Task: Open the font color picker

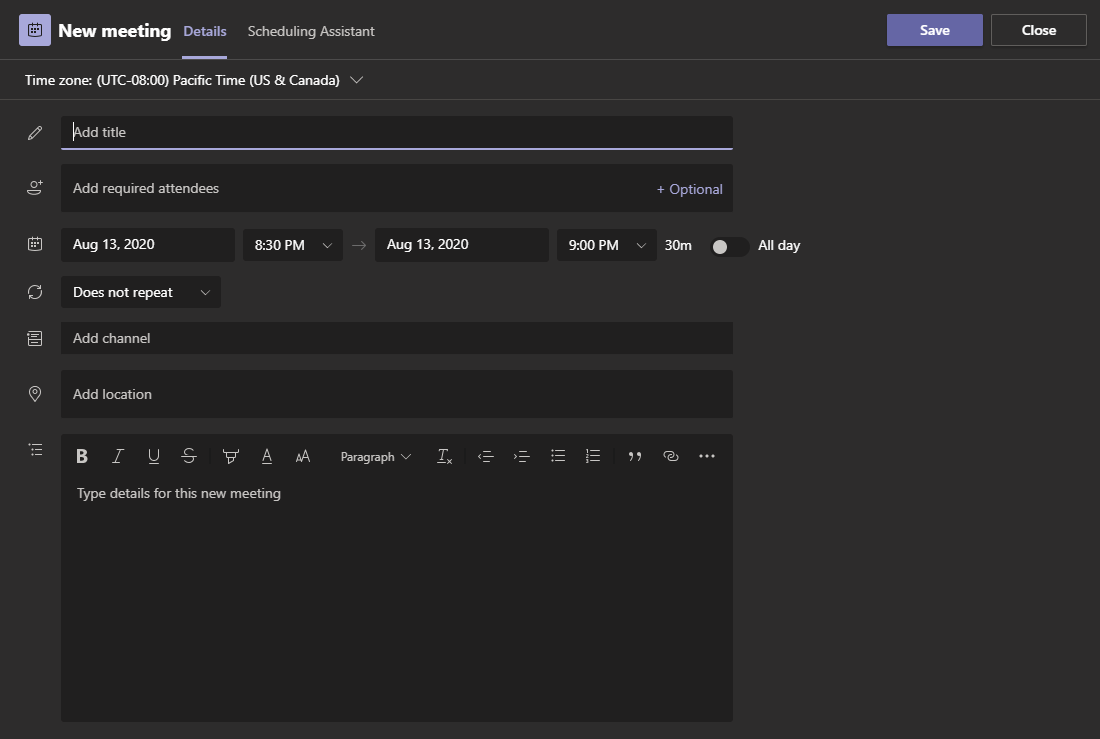Action: [267, 456]
